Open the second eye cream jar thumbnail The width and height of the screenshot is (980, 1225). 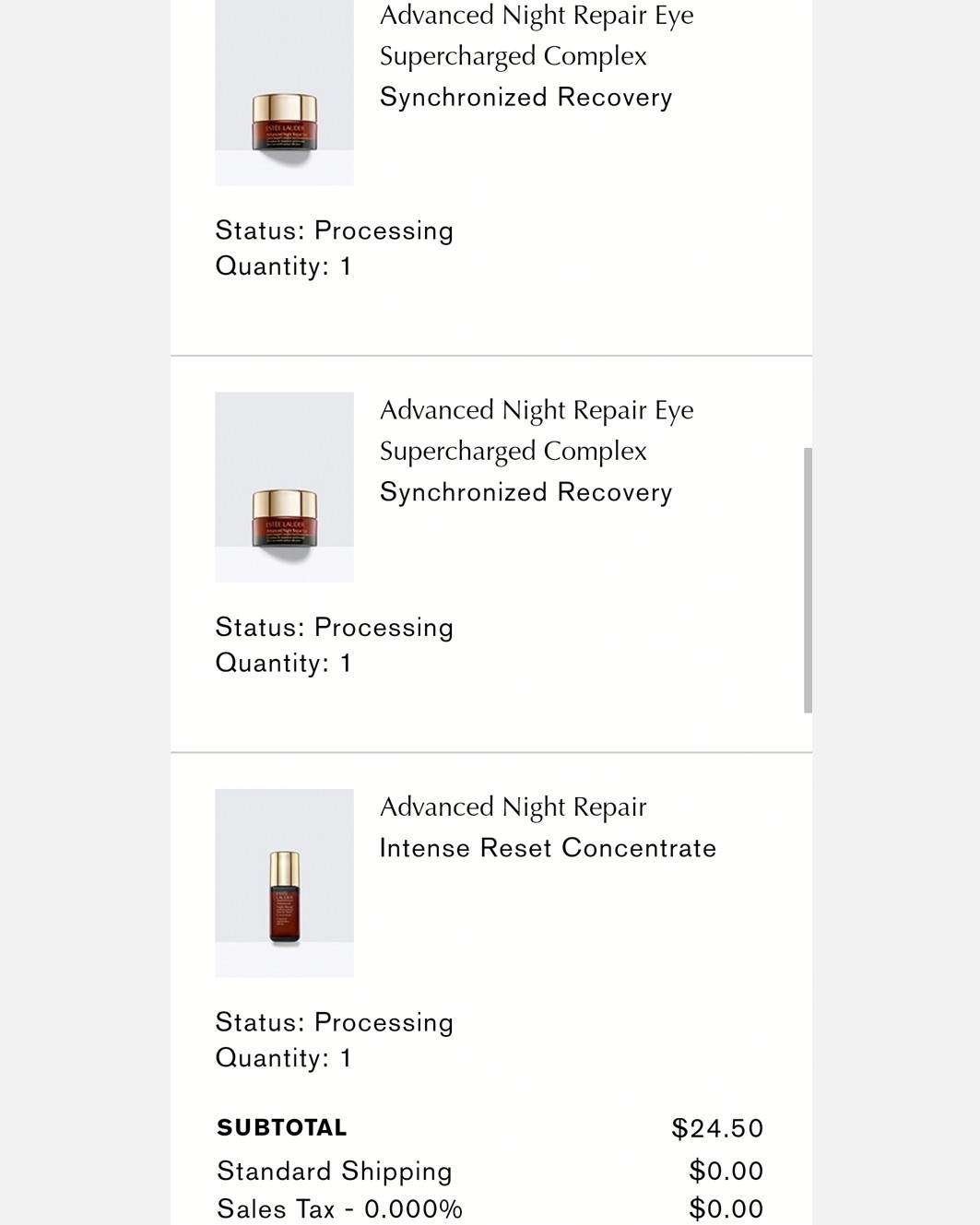(284, 487)
